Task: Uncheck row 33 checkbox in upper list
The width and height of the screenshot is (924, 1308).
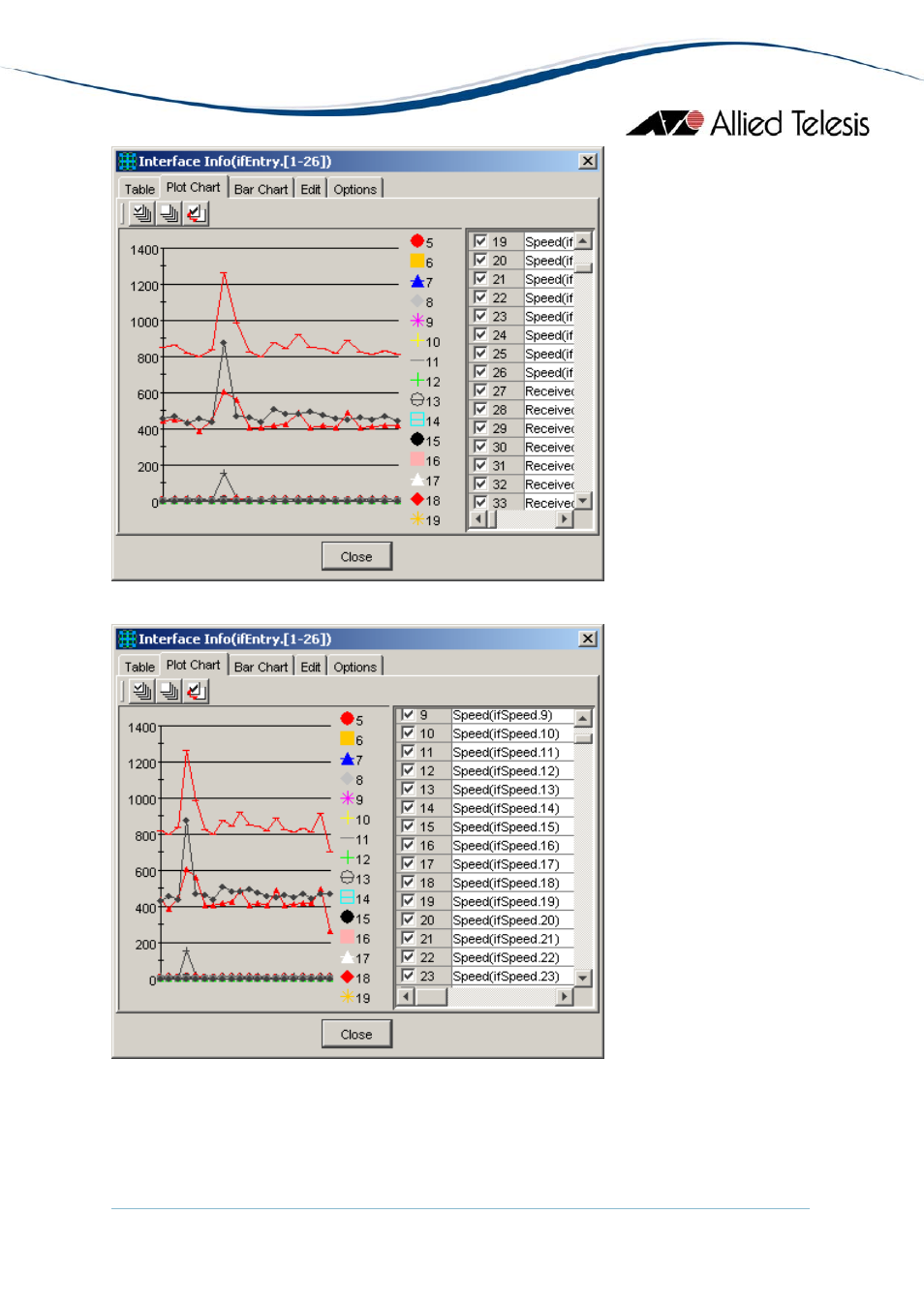Action: coord(480,502)
